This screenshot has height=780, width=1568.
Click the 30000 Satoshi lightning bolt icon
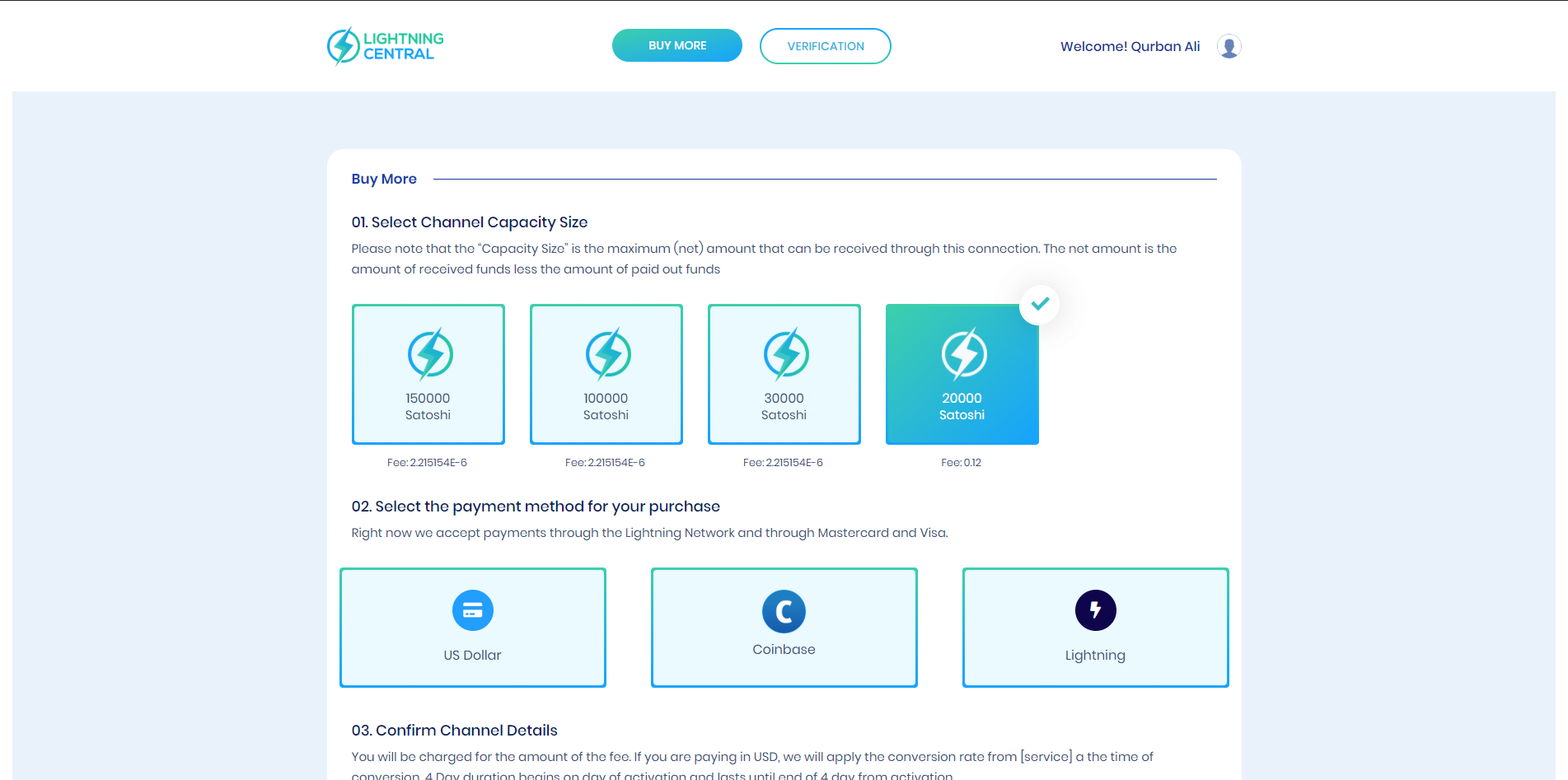coord(785,354)
